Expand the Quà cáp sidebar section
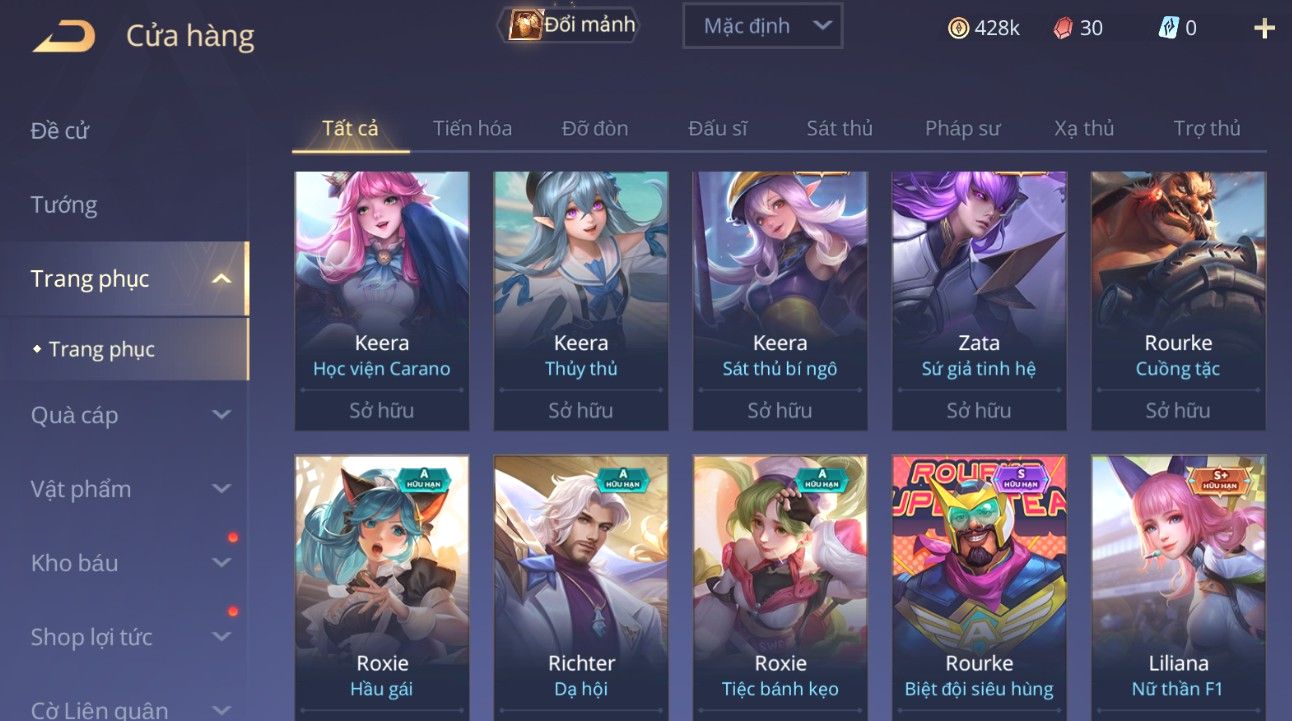The height and width of the screenshot is (721, 1292). click(x=222, y=415)
